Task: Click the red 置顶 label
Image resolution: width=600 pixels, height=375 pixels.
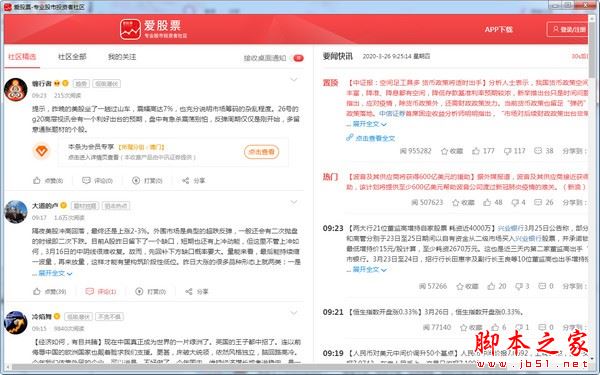Action: (331, 83)
